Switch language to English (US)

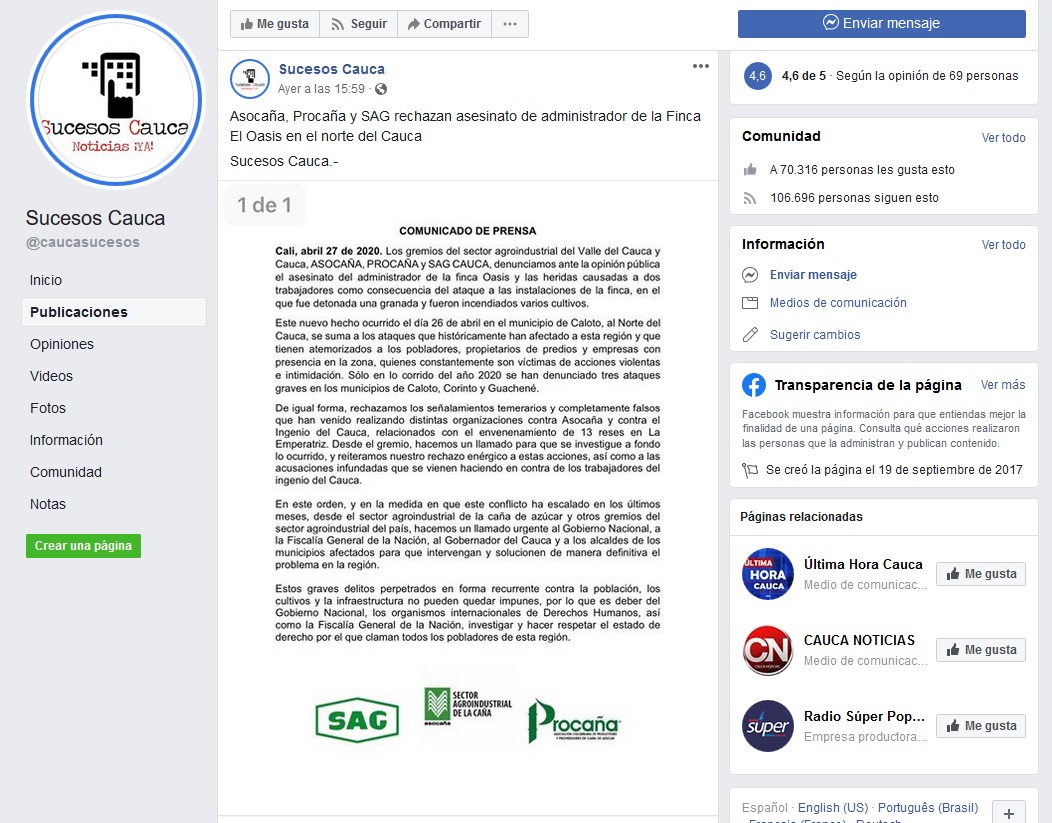coord(833,808)
